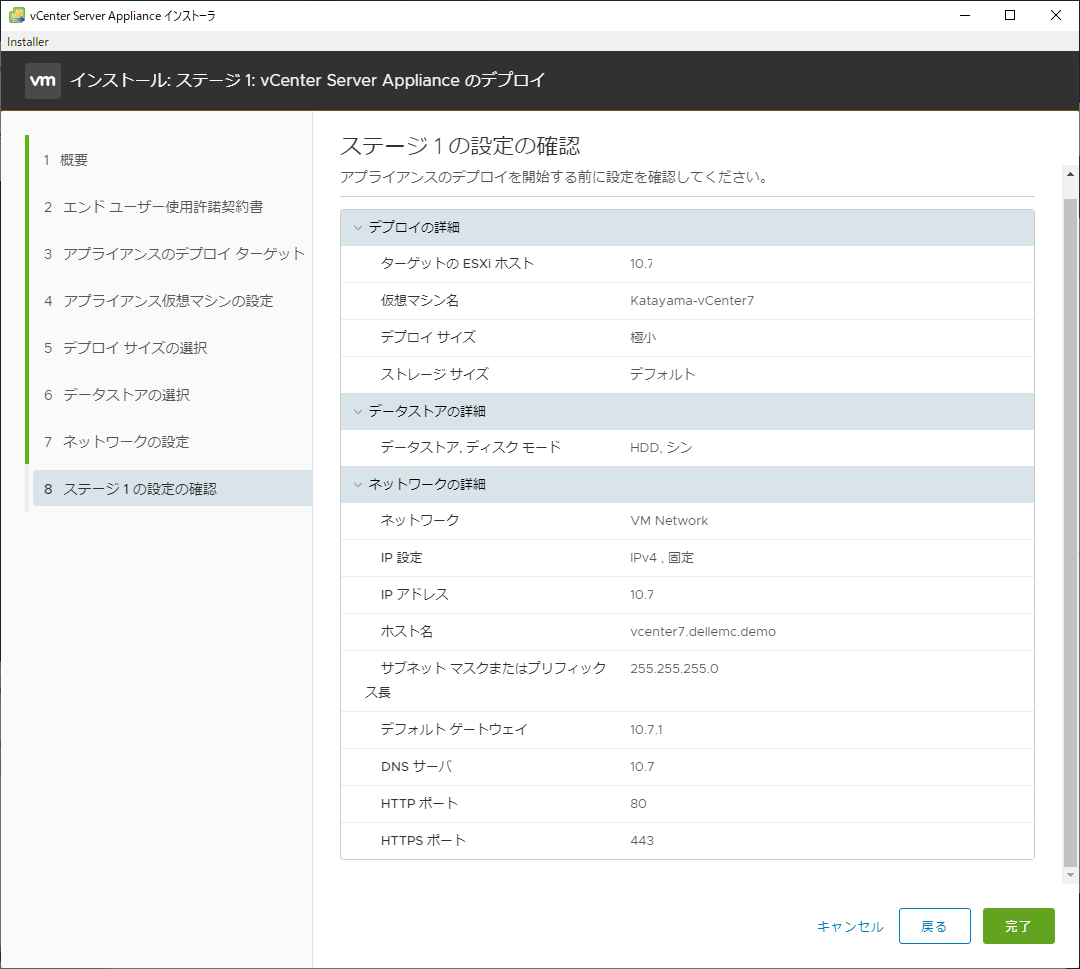Click the 仮想マシン名 label
This screenshot has width=1080, height=969.
point(419,301)
